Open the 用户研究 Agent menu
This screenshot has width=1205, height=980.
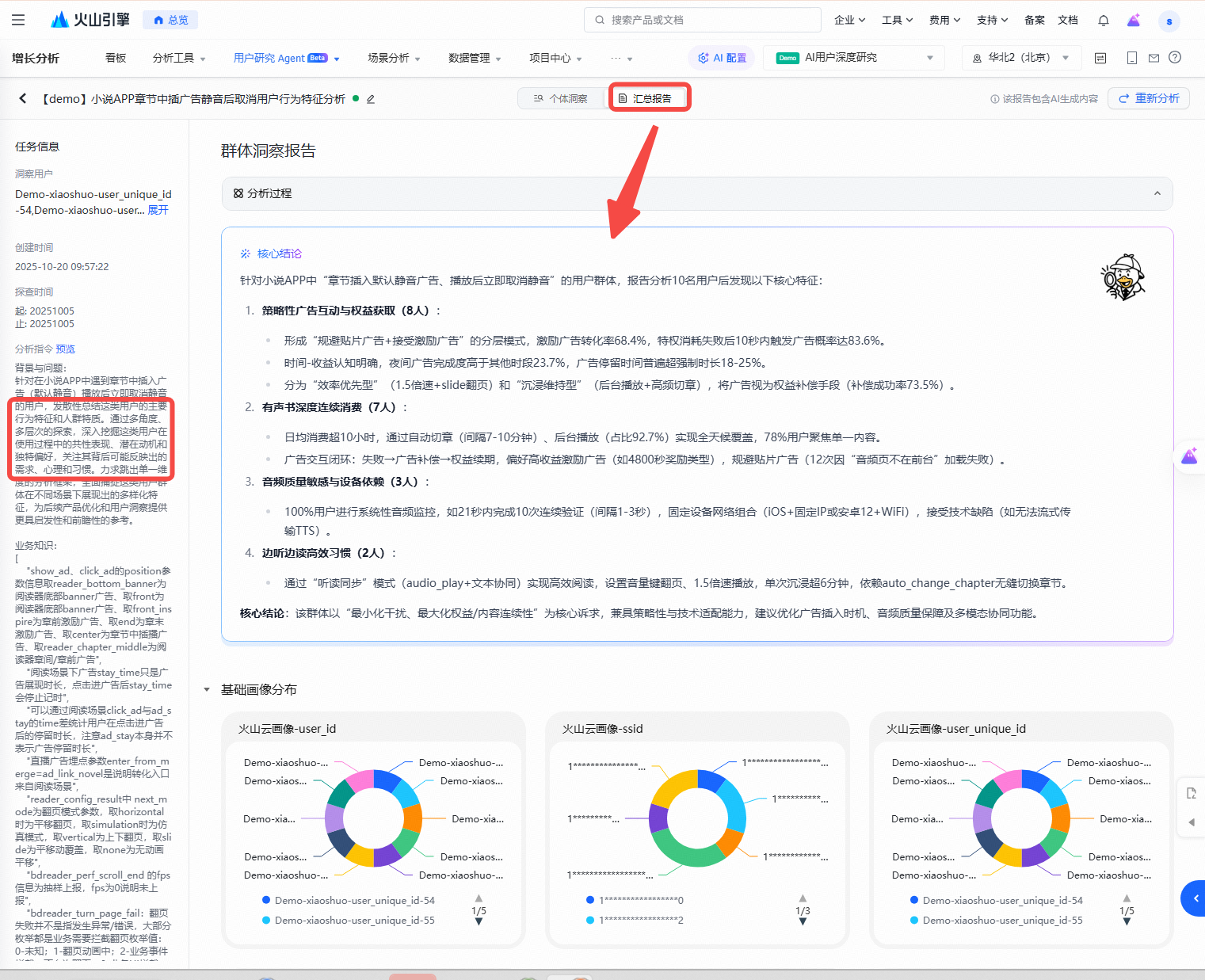[x=286, y=58]
